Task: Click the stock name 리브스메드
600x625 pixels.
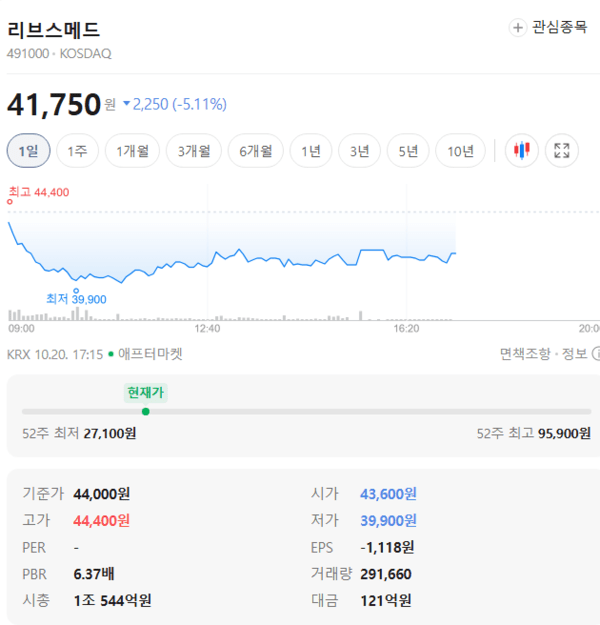Action: (x=53, y=30)
